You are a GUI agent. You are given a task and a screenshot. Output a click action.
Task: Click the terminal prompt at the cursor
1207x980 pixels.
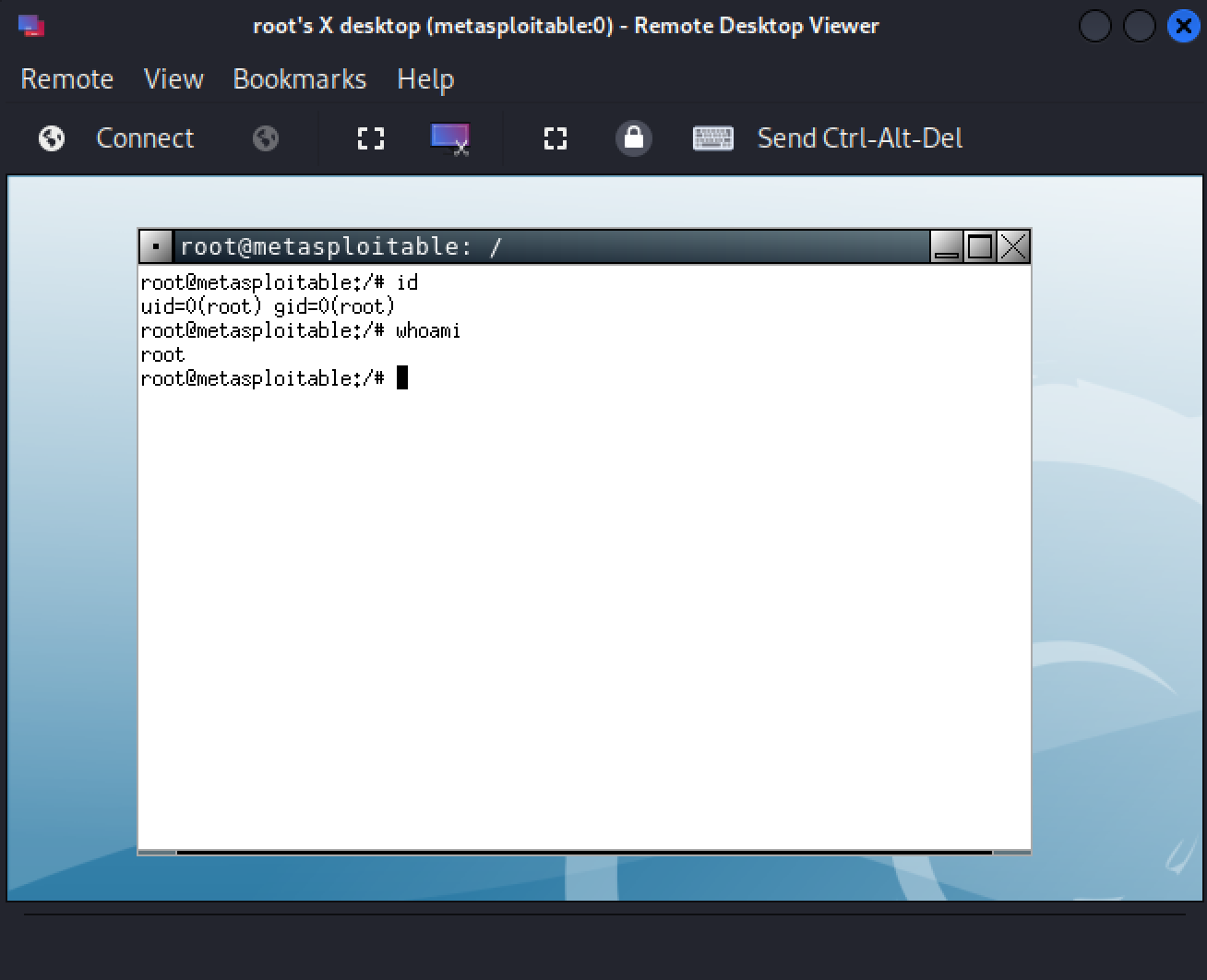coord(402,378)
